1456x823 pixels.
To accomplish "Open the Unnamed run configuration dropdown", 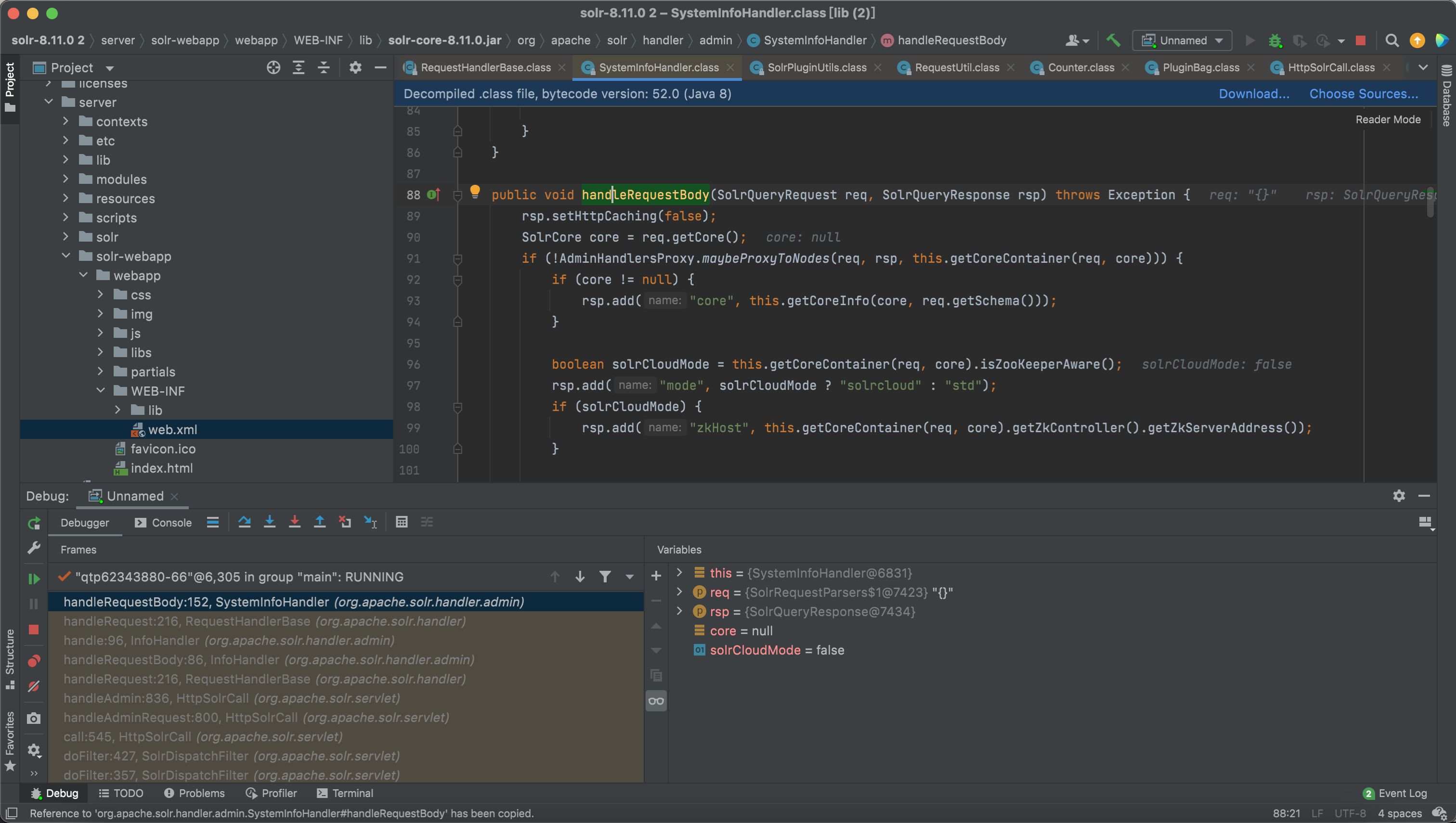I will click(x=1182, y=41).
